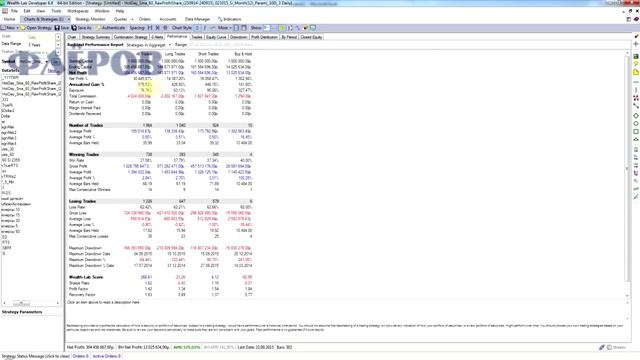Click Open Strategy in toolbar
This screenshot has height=360, width=640.
click(36, 28)
